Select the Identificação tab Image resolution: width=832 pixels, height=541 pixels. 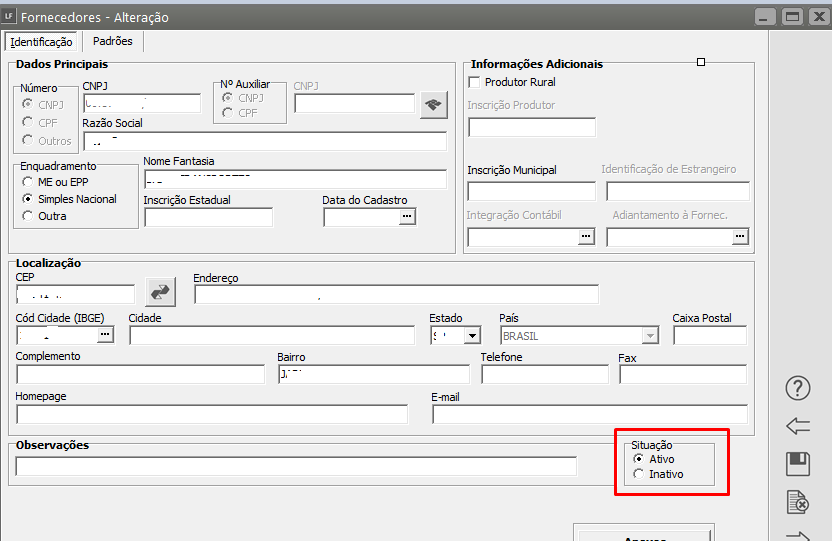click(x=42, y=42)
